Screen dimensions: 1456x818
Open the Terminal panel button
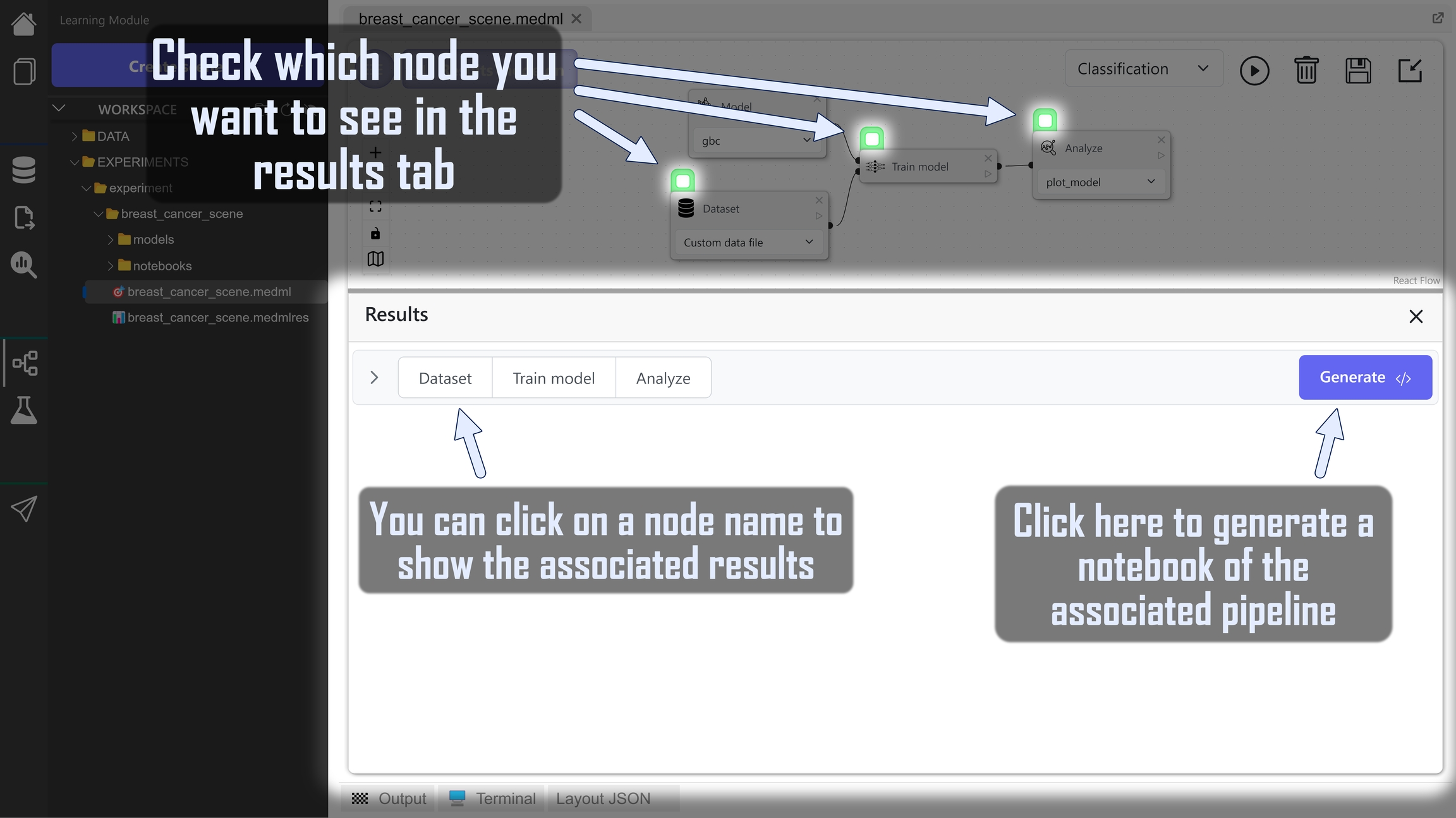click(x=493, y=798)
